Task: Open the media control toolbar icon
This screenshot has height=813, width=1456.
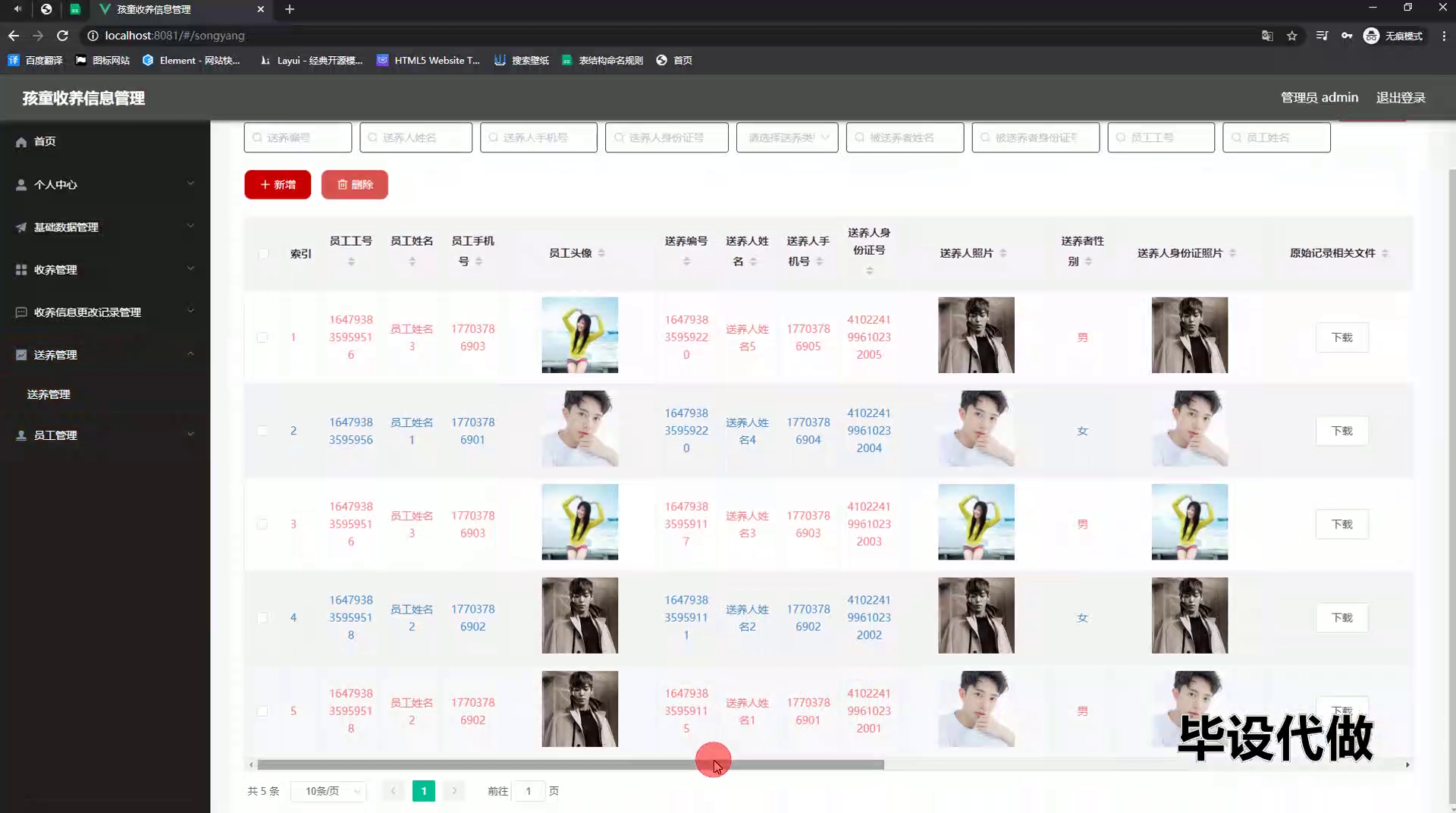Action: click(1322, 36)
